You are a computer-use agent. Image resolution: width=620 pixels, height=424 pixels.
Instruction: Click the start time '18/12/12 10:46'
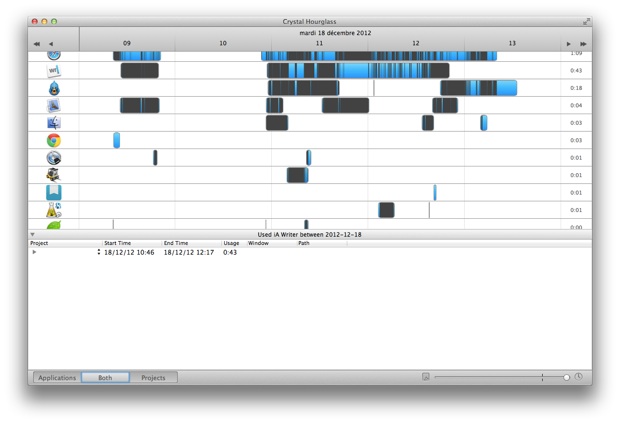[x=129, y=252]
